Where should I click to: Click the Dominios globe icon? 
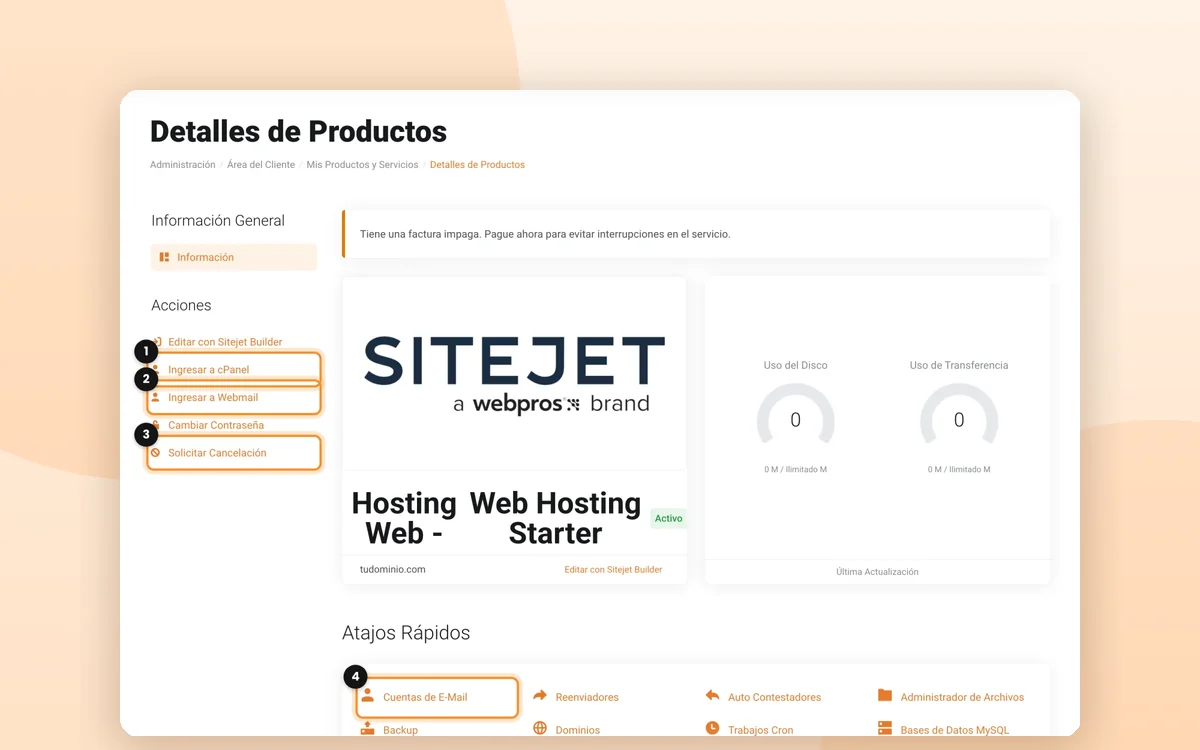point(540,729)
